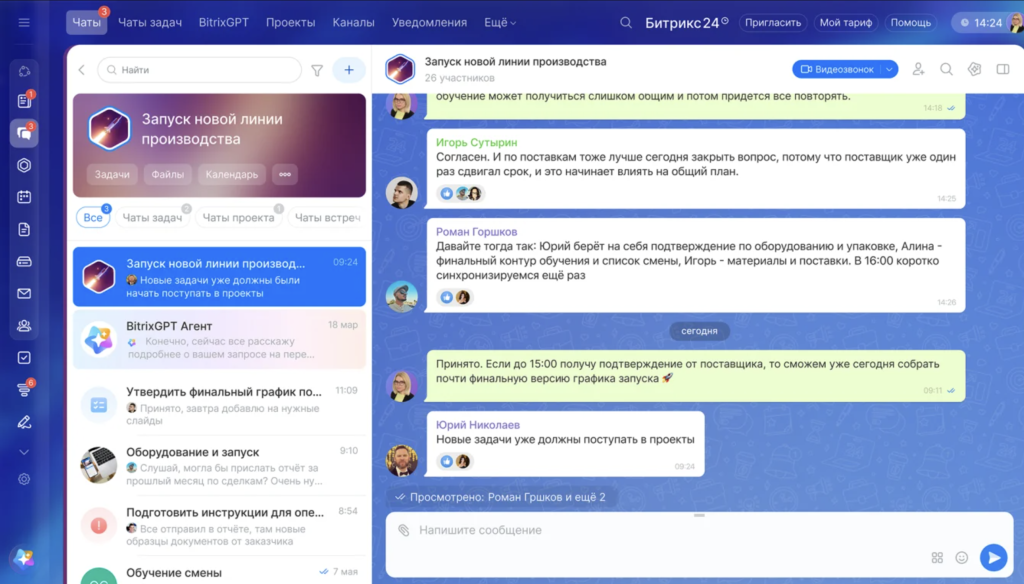The height and width of the screenshot is (584, 1024).
Task: Open the three-dots more button in project card
Action: tap(285, 174)
